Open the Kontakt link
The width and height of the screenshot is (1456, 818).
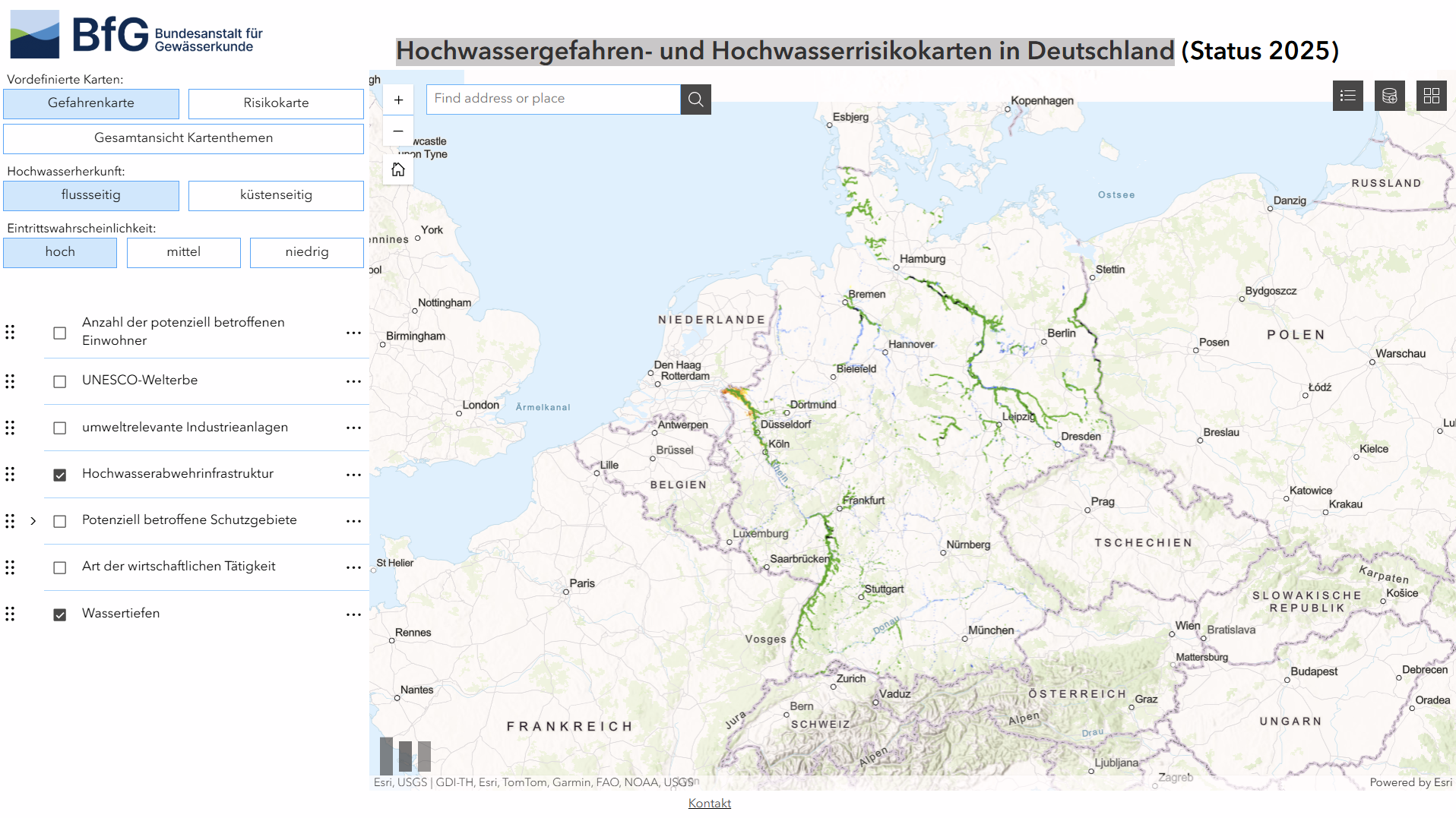[708, 803]
